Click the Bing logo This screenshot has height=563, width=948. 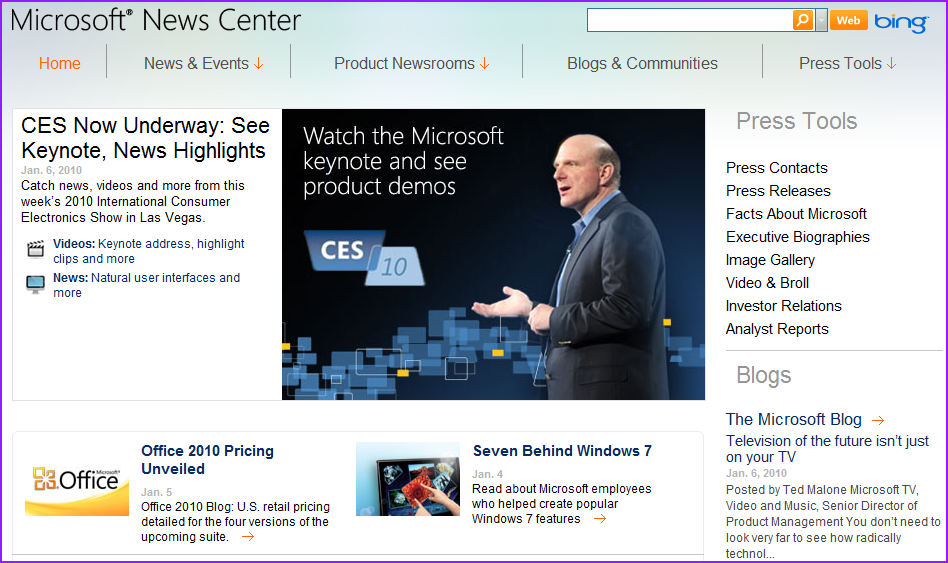point(901,21)
